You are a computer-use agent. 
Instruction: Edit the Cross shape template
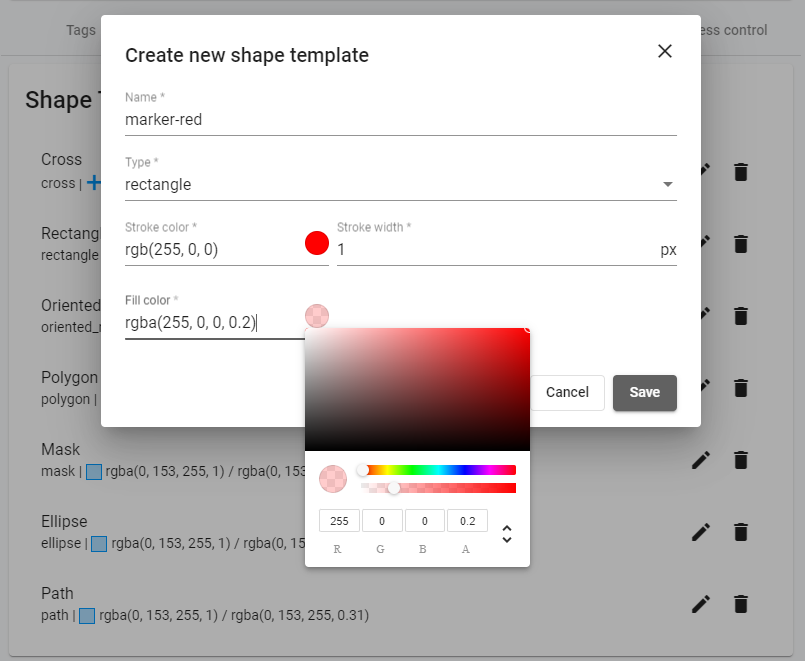point(701,171)
